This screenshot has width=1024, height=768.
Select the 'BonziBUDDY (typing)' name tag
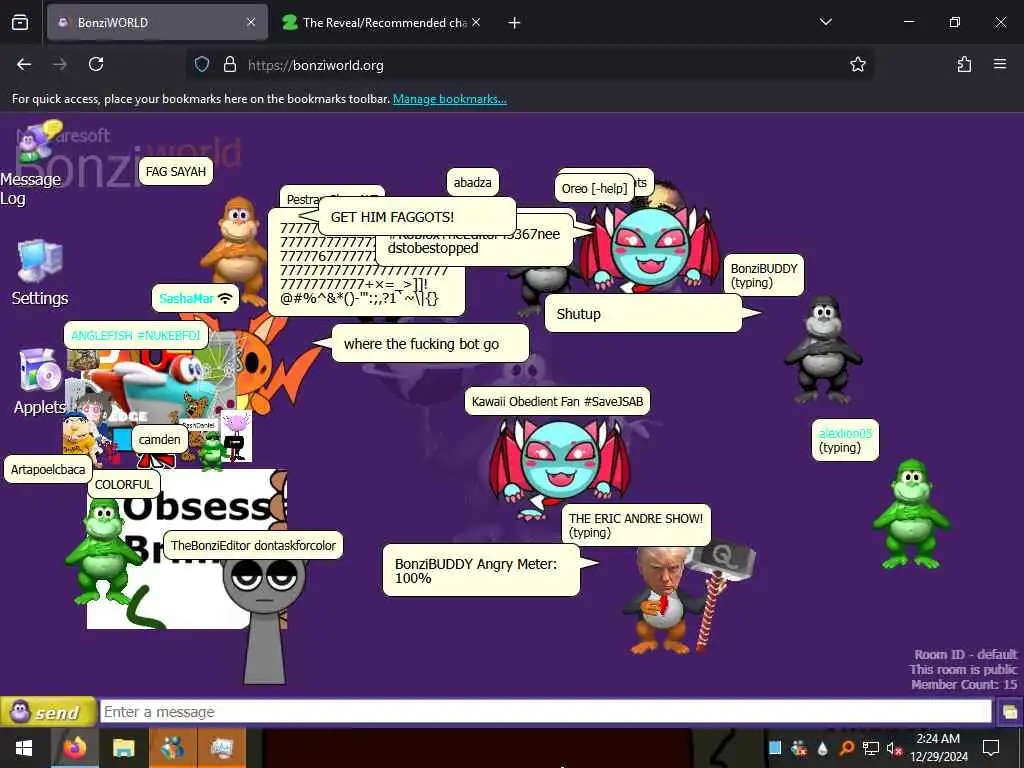(x=763, y=275)
